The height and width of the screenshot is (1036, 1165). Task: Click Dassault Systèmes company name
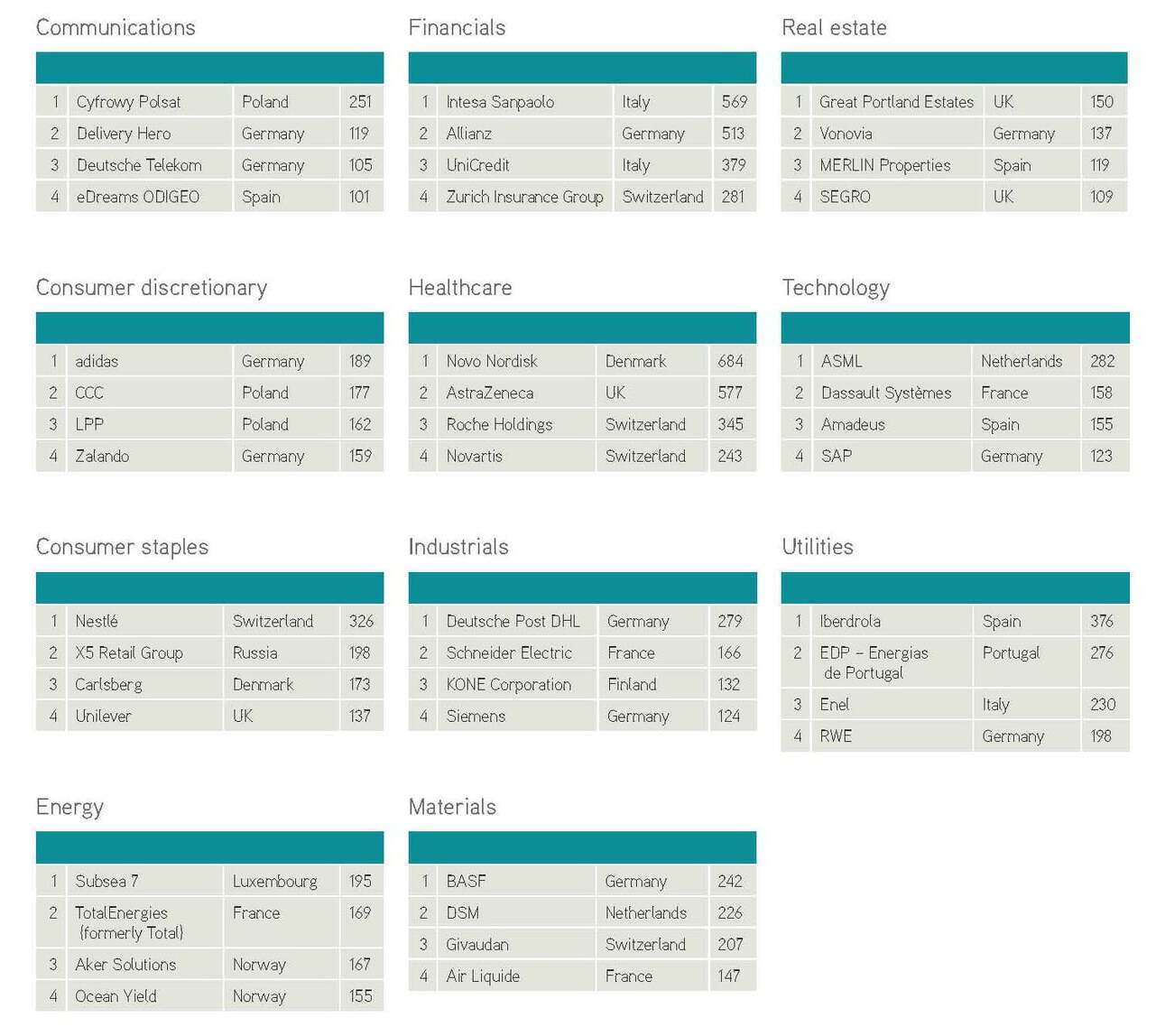click(x=886, y=393)
